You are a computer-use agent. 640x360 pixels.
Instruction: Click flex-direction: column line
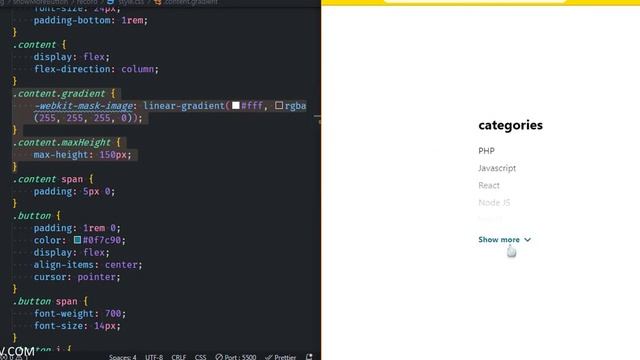point(96,69)
